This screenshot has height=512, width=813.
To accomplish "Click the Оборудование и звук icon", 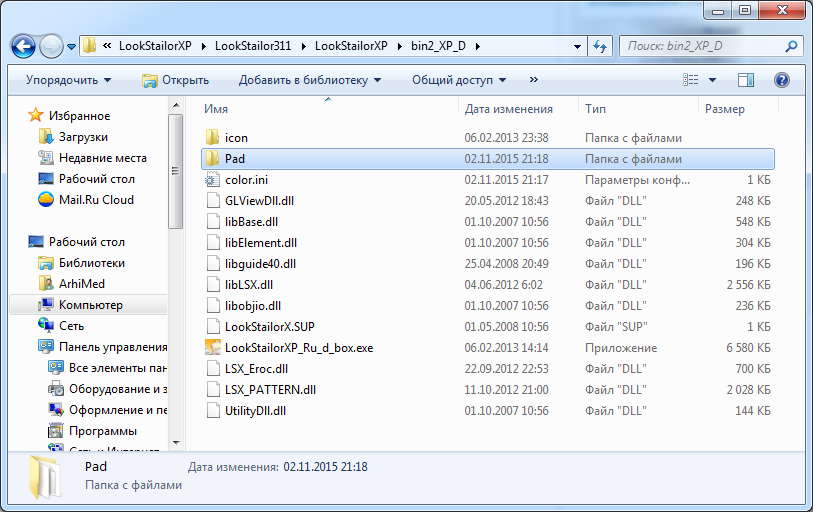I will 55,389.
